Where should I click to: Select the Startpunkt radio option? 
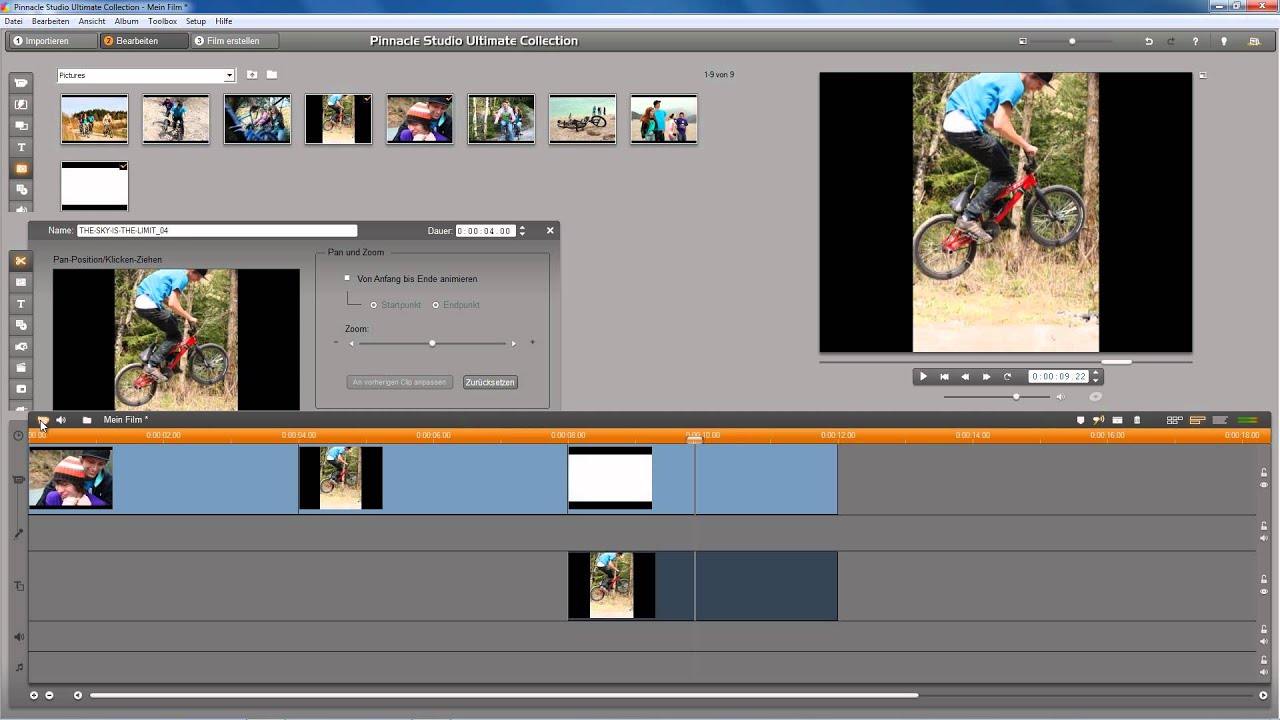click(x=374, y=305)
